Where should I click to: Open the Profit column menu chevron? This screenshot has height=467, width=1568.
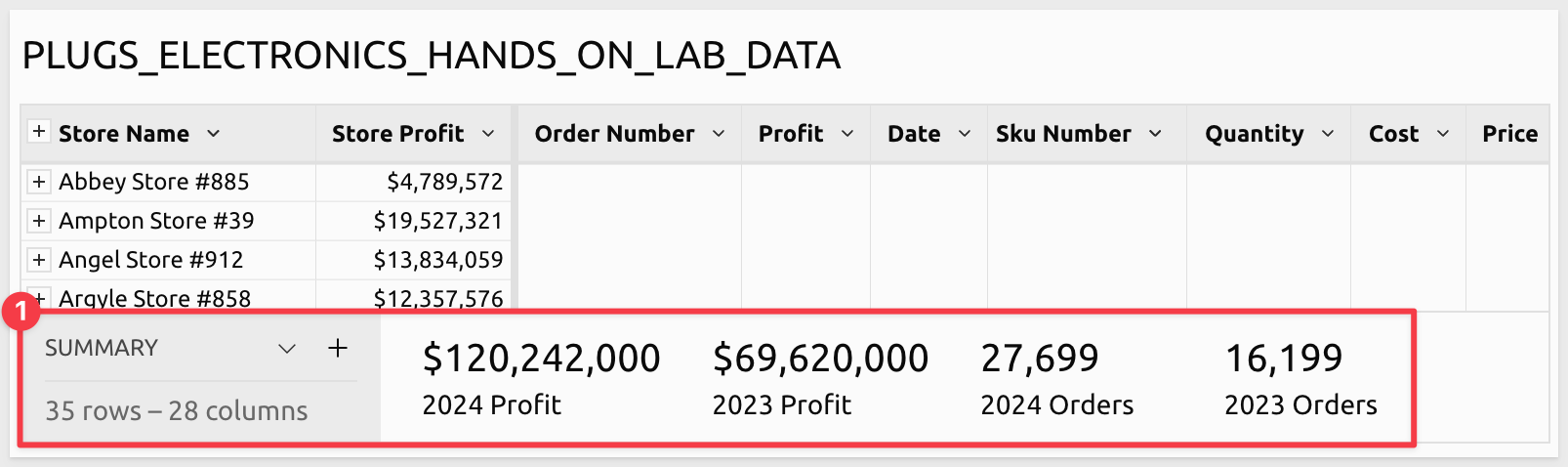pyautogui.click(x=847, y=134)
